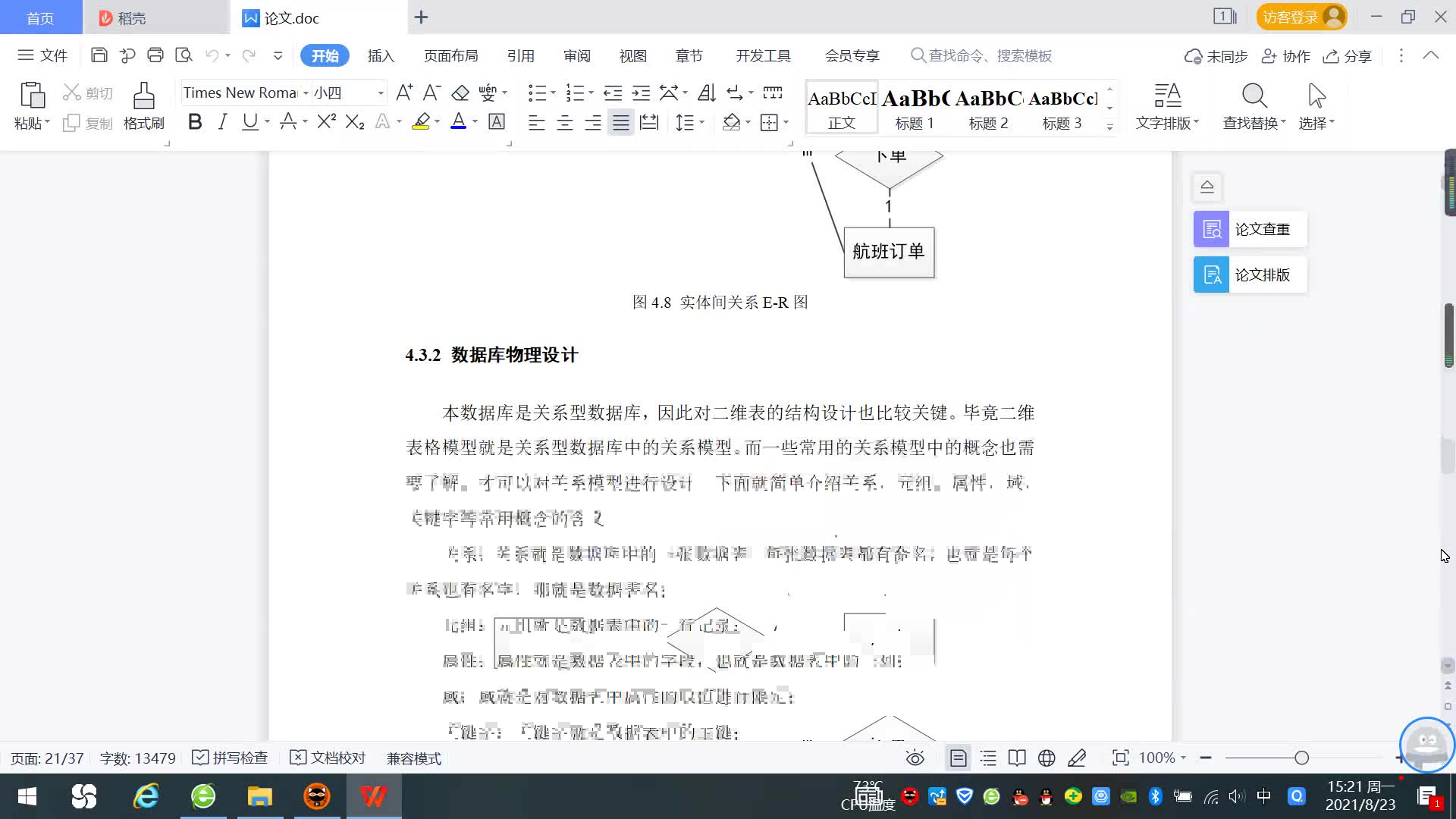Open the 插入 ribbon tab
Screen dimensions: 1456x819
click(381, 56)
